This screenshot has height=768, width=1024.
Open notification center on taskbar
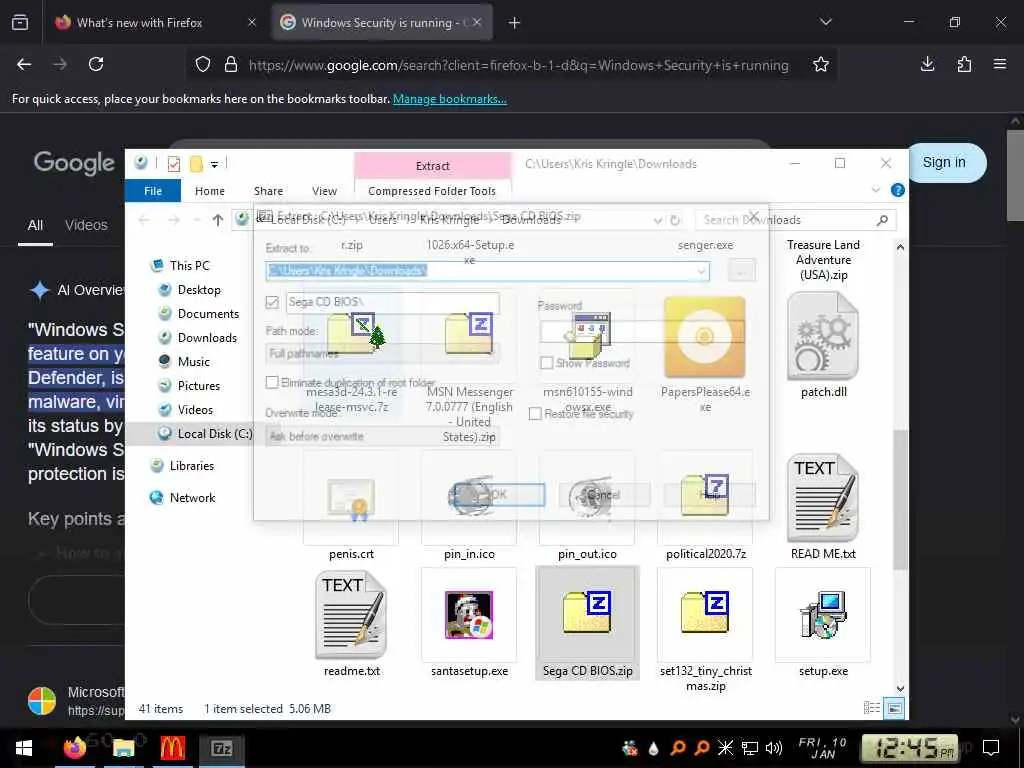(x=991, y=748)
